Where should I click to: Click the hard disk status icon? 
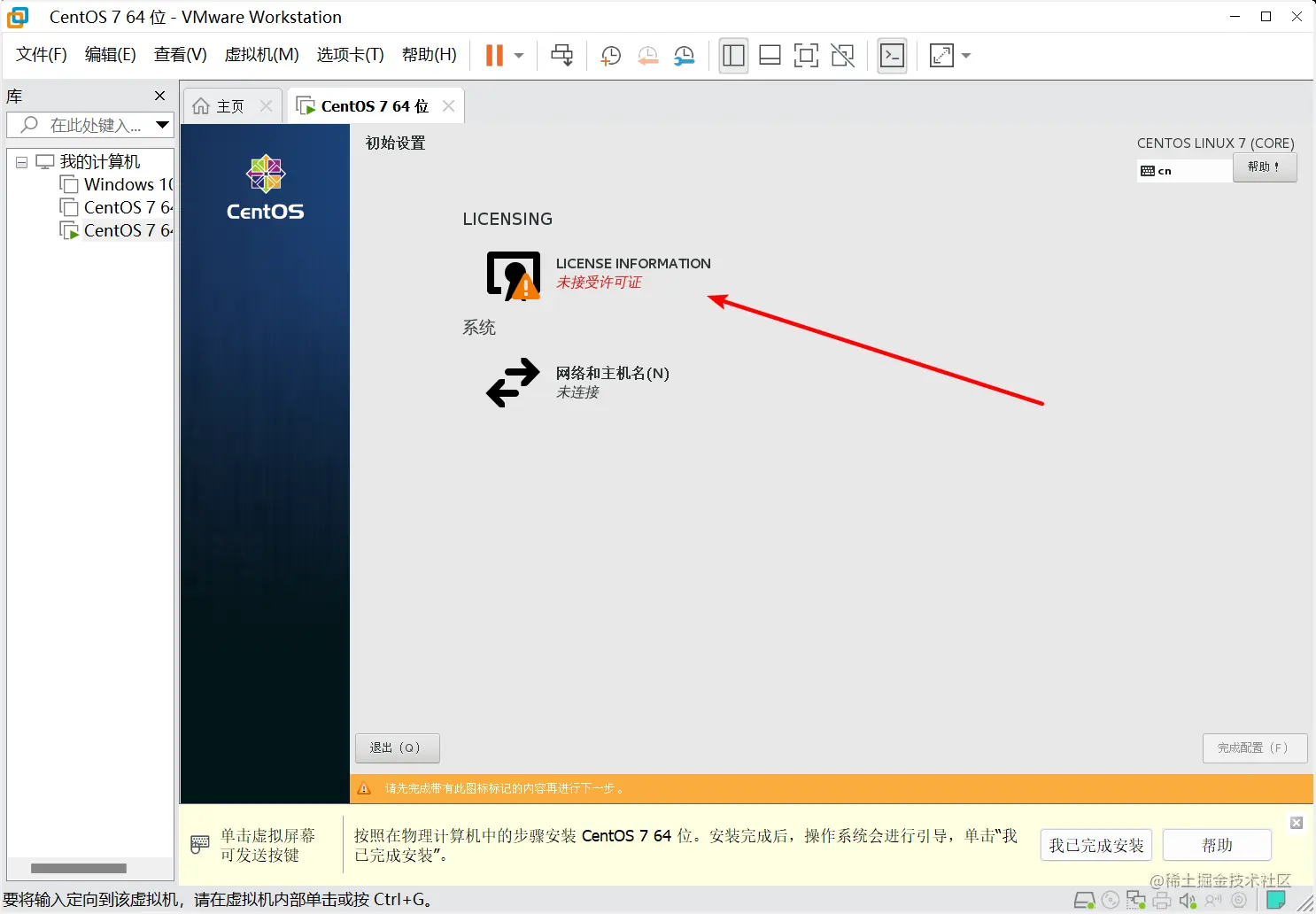pyautogui.click(x=1084, y=901)
